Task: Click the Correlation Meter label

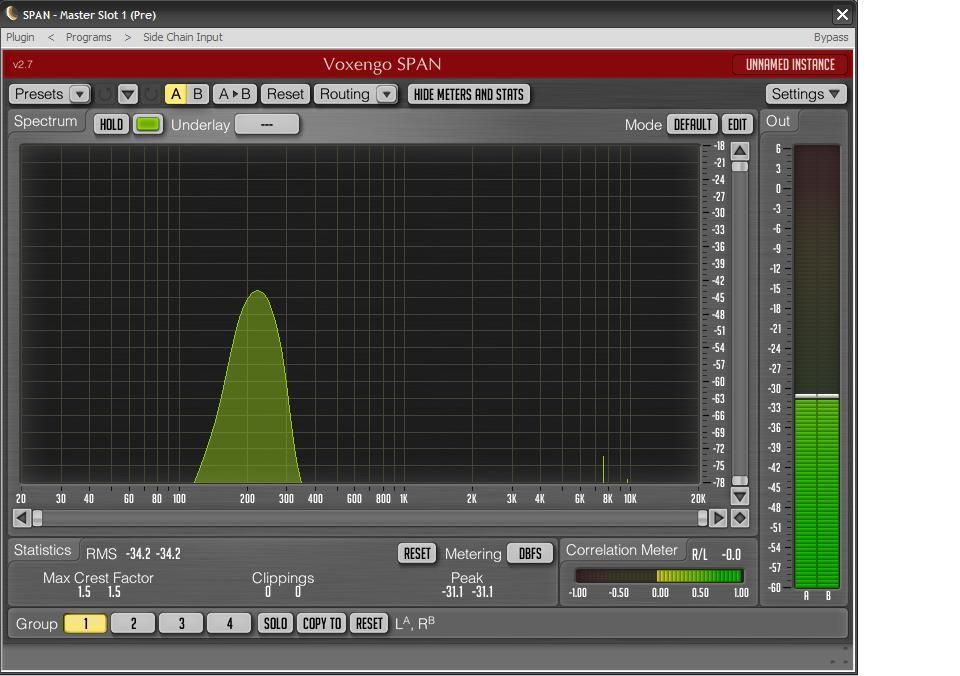Action: pos(621,550)
